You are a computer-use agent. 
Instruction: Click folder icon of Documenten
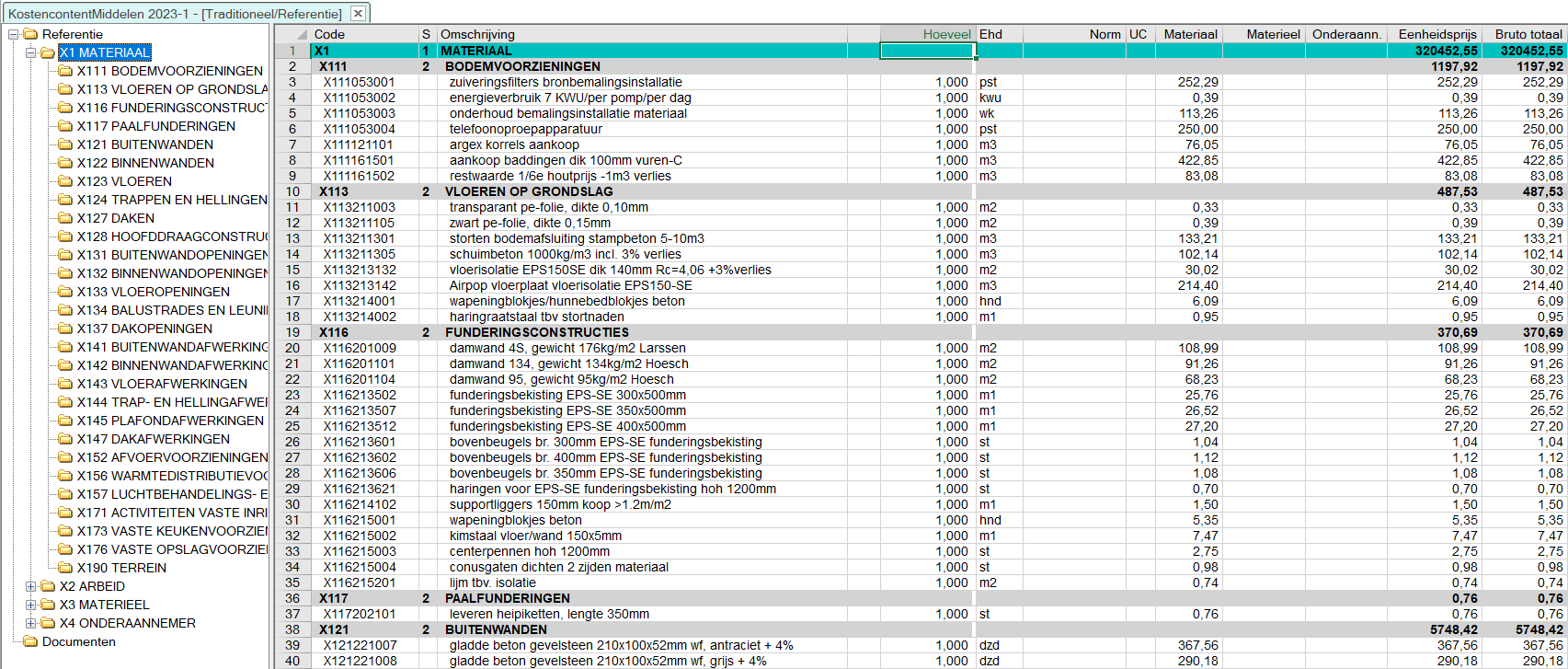tap(30, 641)
